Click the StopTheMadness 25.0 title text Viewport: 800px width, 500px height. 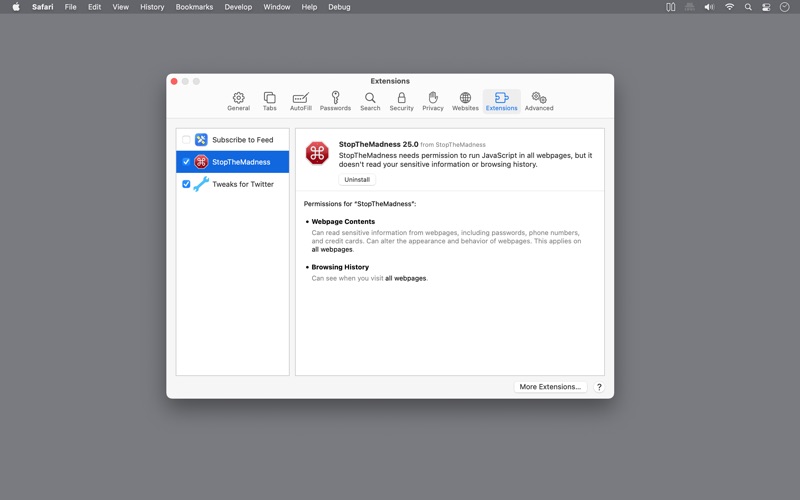[x=379, y=144]
